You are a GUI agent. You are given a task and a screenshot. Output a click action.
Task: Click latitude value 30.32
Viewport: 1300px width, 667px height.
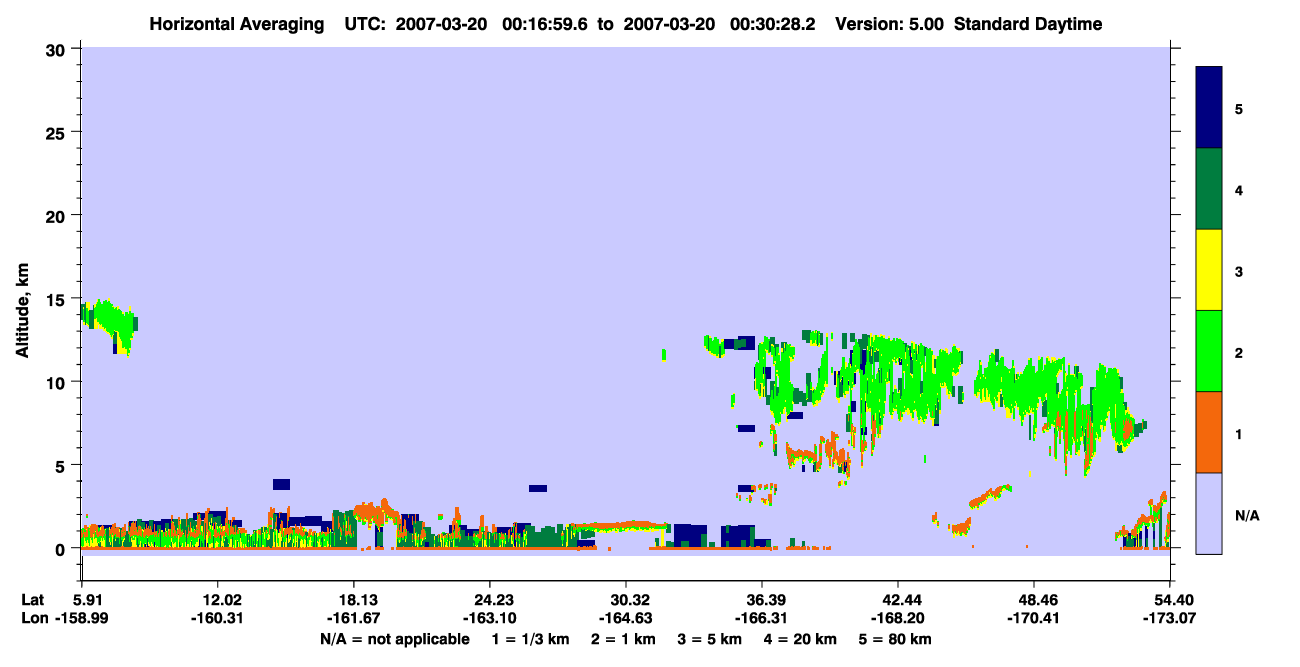[630, 600]
